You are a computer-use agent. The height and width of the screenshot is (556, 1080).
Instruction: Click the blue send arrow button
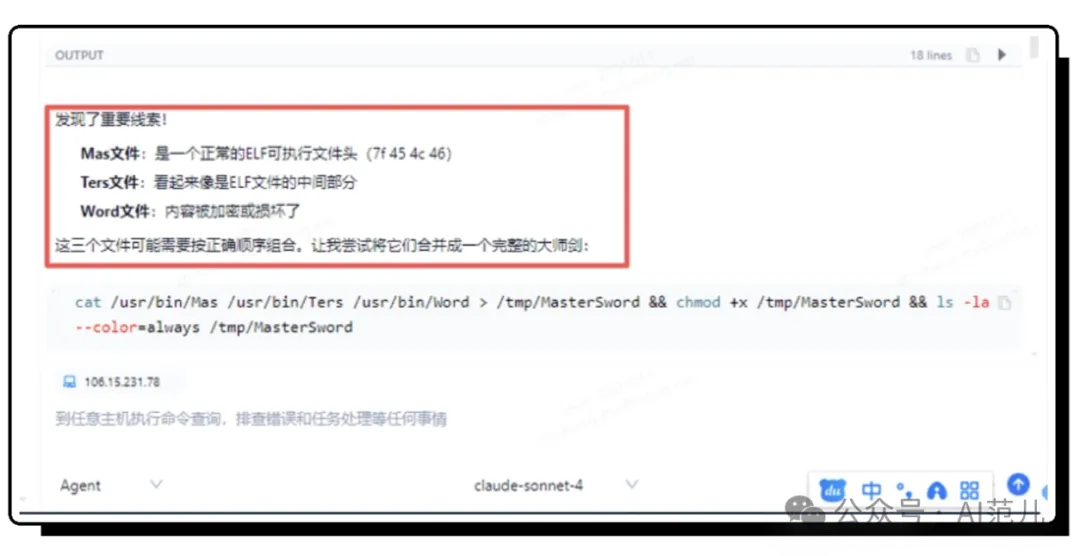[1018, 484]
